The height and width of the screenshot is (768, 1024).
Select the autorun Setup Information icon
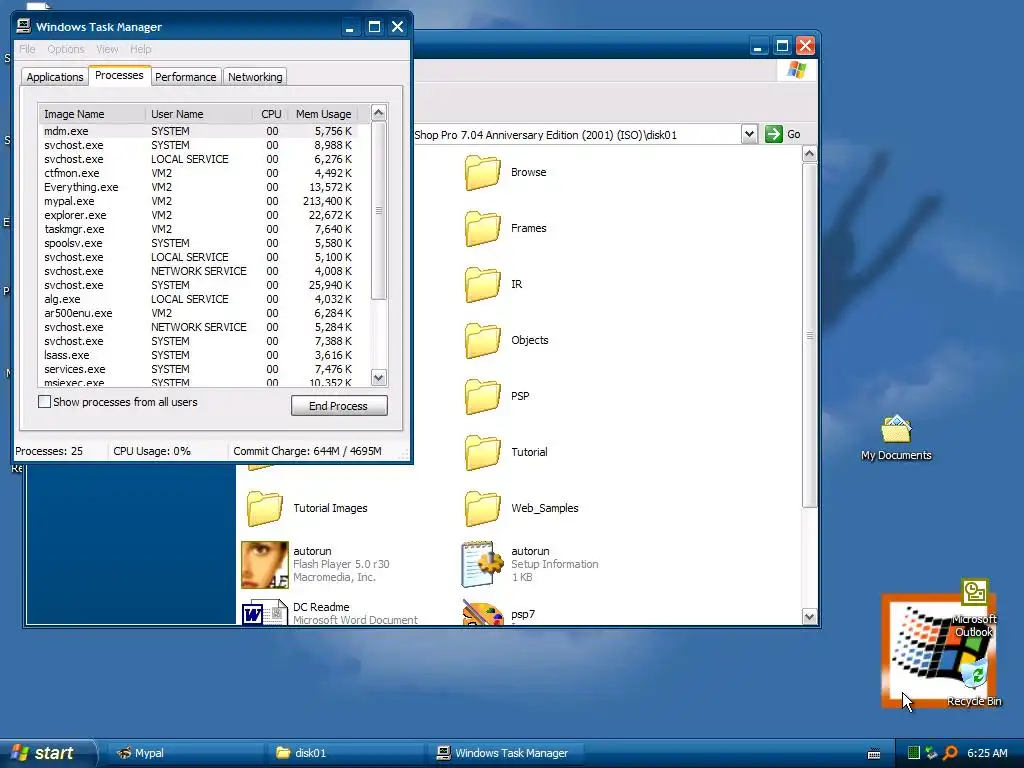point(483,564)
